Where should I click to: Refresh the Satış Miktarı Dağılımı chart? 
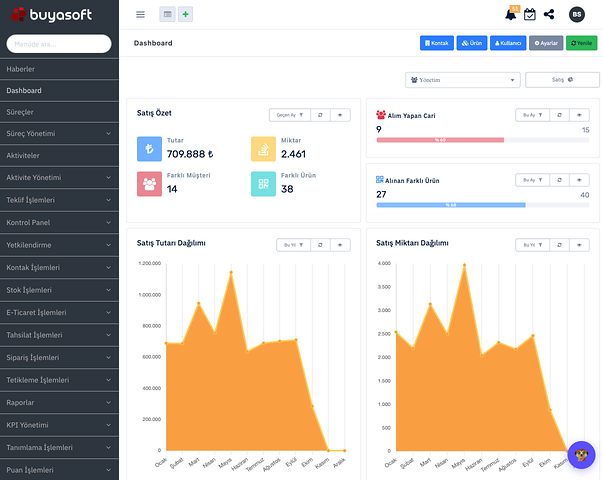[559, 245]
